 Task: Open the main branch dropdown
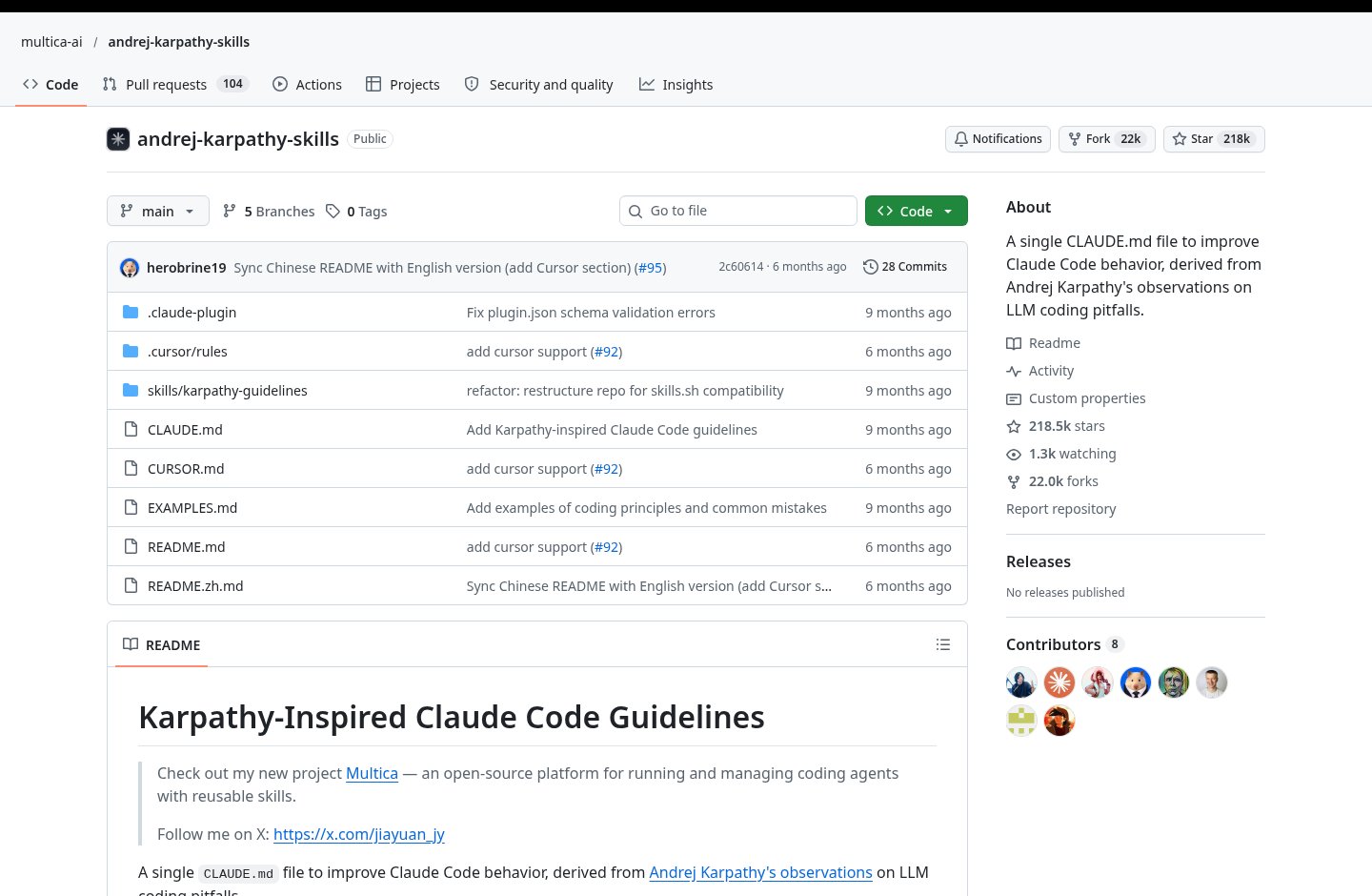[x=157, y=211]
